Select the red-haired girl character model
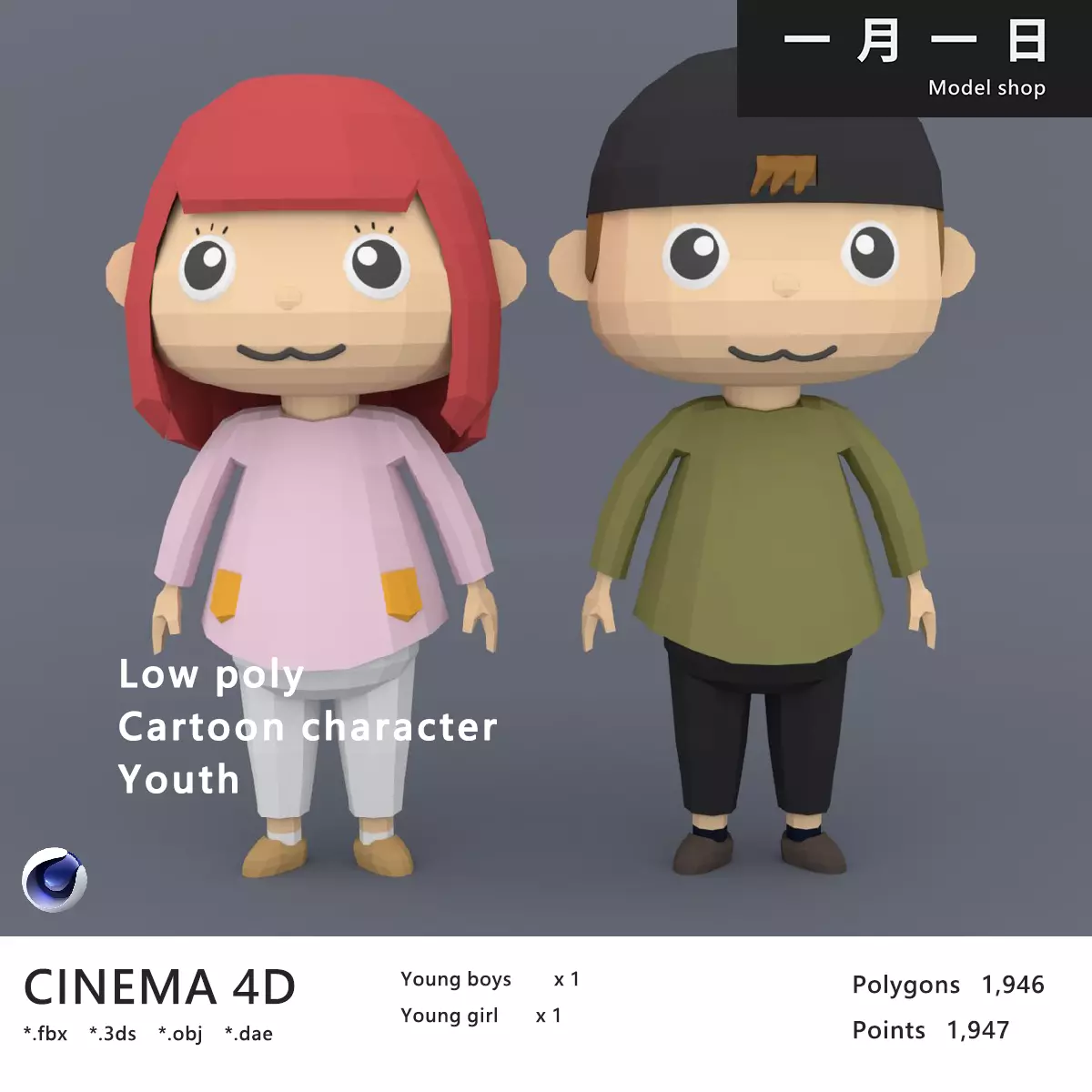Viewport: 1092px width, 1092px height. tap(316, 476)
